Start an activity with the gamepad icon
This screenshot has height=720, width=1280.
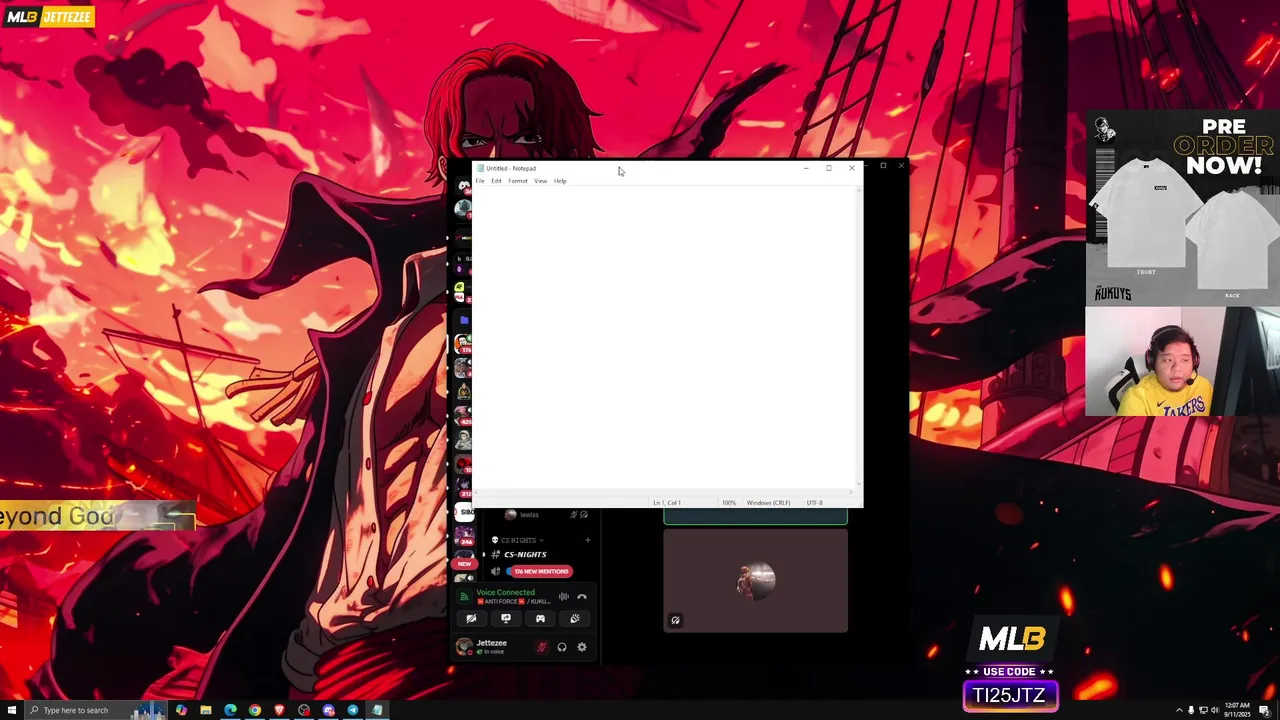(540, 619)
